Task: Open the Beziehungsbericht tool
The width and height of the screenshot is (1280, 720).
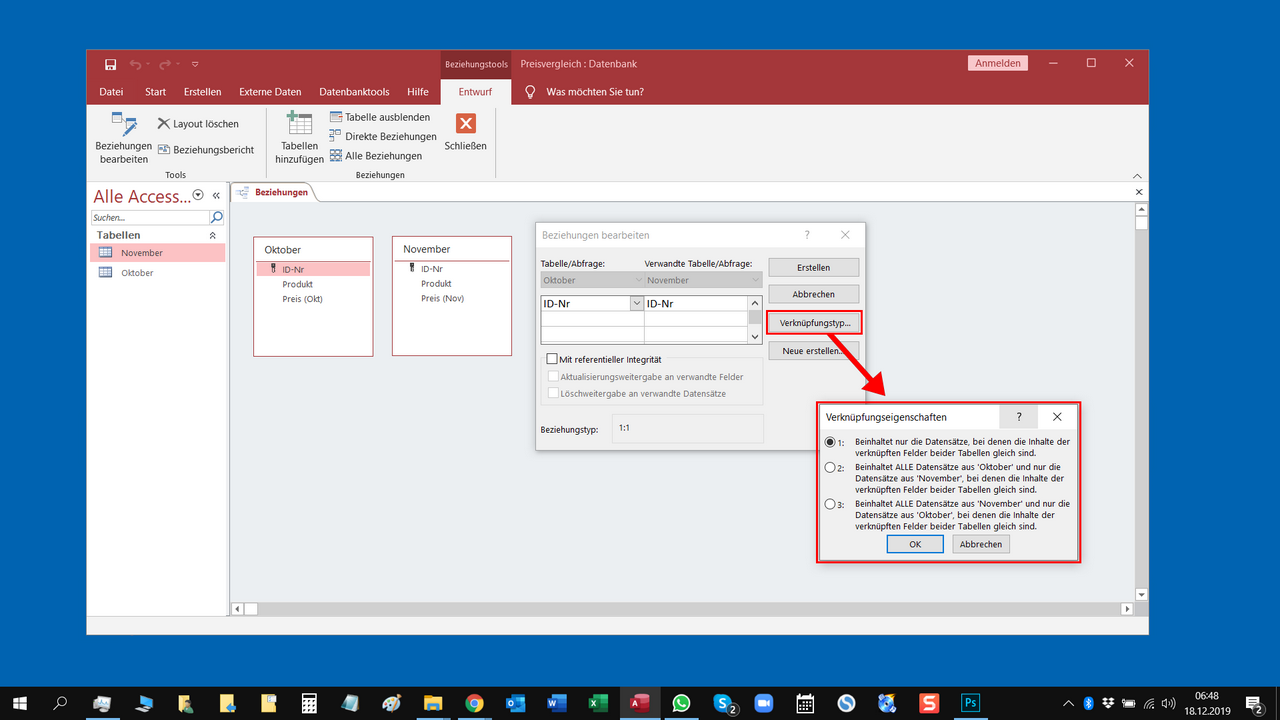Action: (x=206, y=150)
